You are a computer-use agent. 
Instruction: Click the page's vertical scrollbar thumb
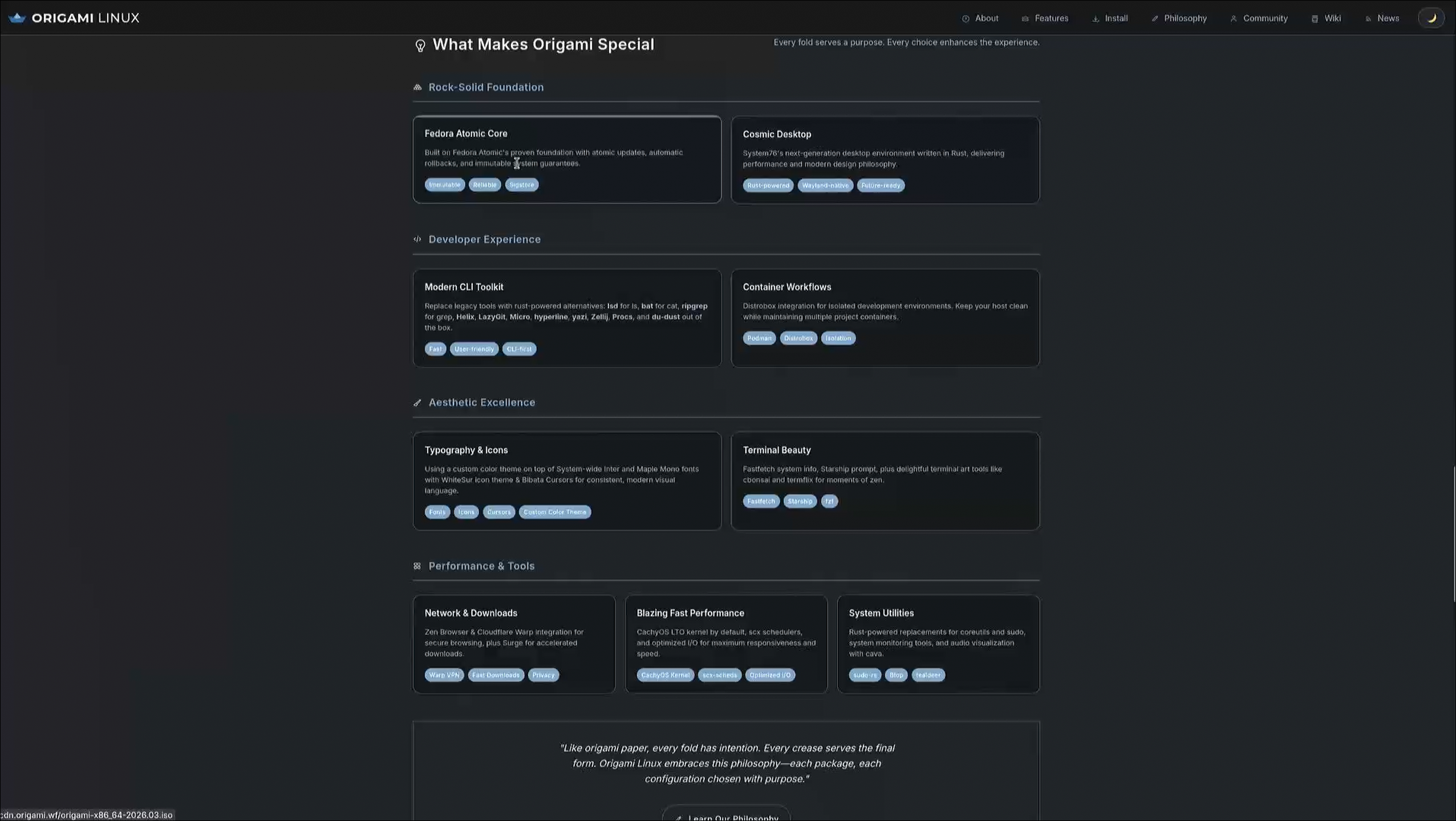coord(1454,534)
